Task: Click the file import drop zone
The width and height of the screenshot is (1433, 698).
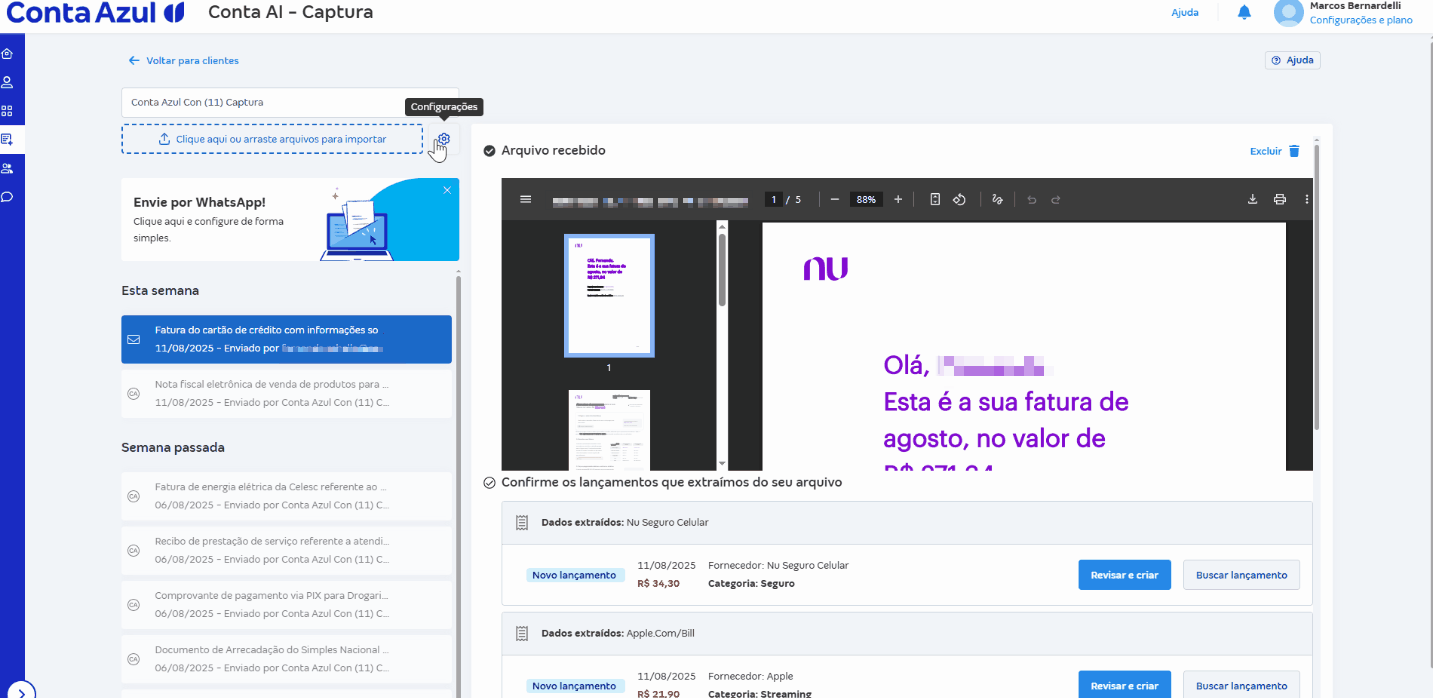Action: tap(272, 139)
